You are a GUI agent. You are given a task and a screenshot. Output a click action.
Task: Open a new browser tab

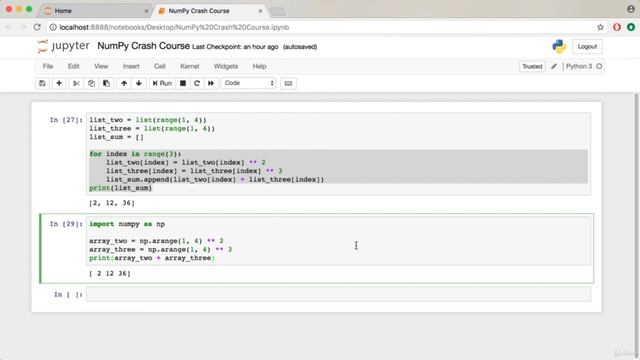pyautogui.click(x=278, y=11)
